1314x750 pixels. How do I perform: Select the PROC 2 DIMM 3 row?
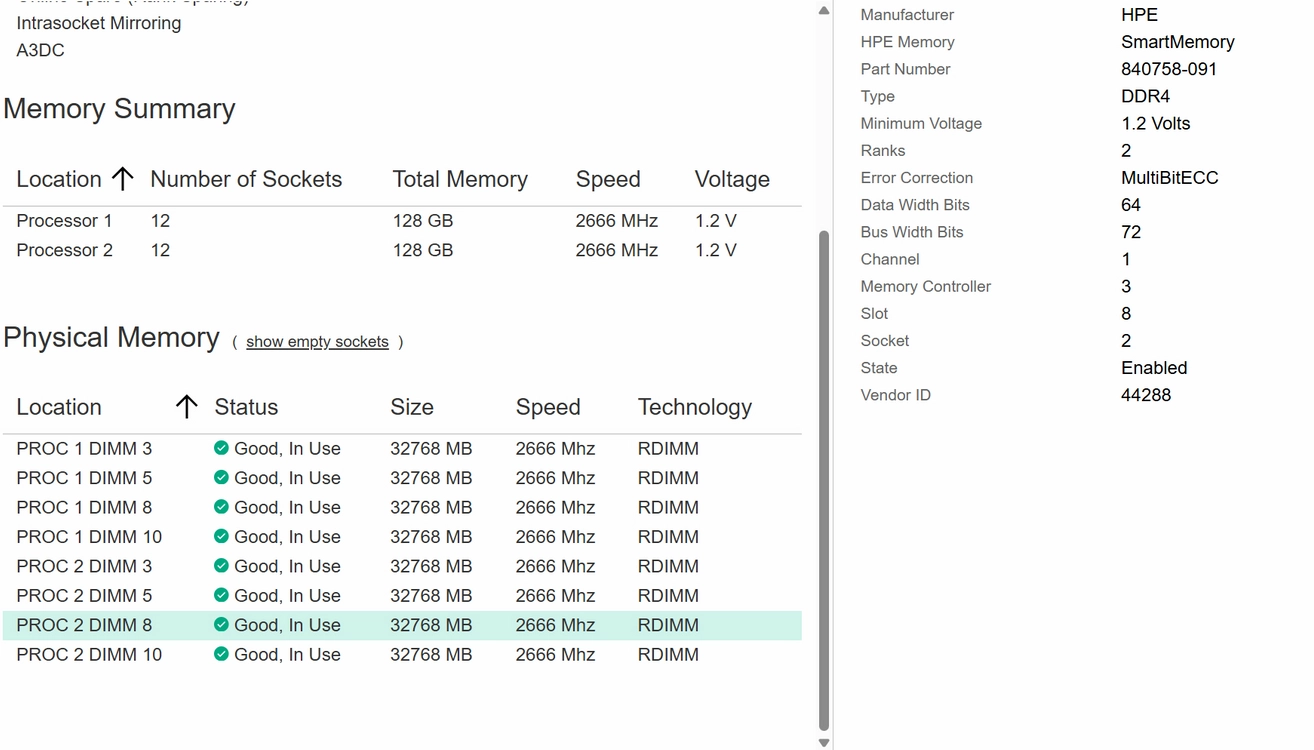pos(402,566)
